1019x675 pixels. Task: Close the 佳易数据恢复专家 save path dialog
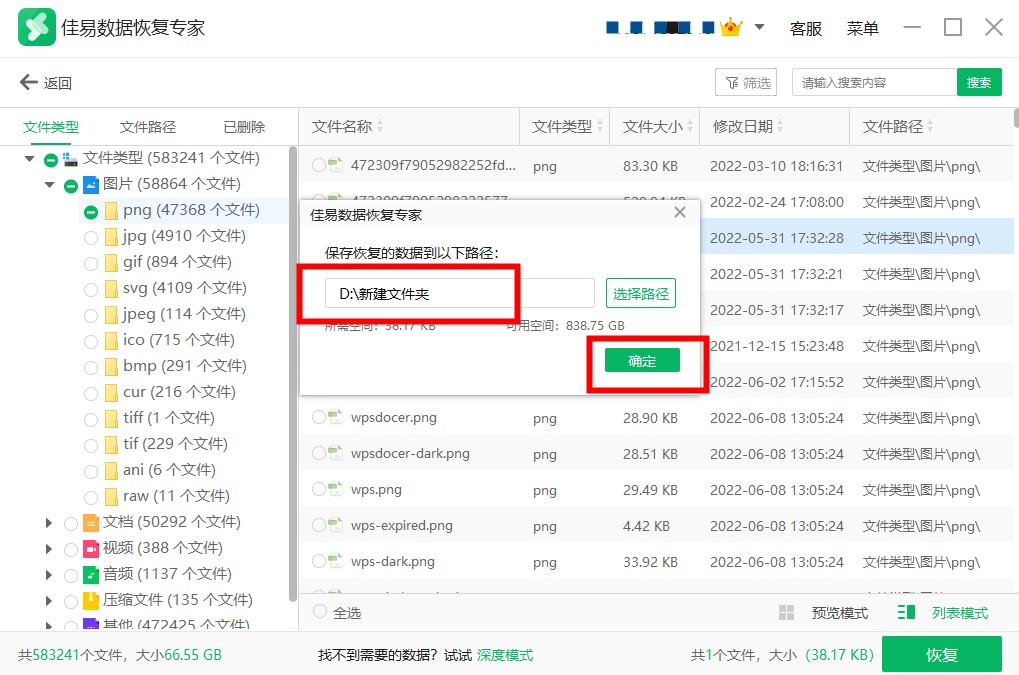tap(680, 212)
